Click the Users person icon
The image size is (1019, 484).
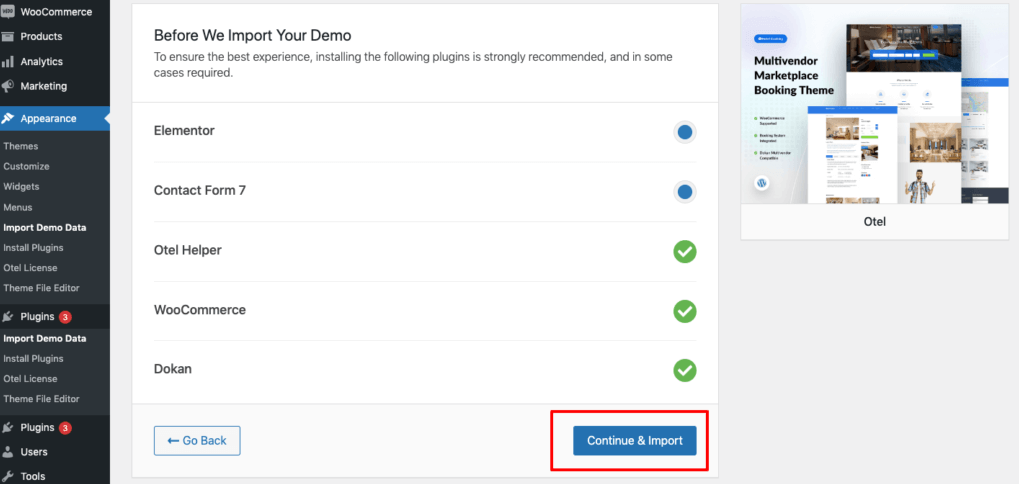coord(8,452)
